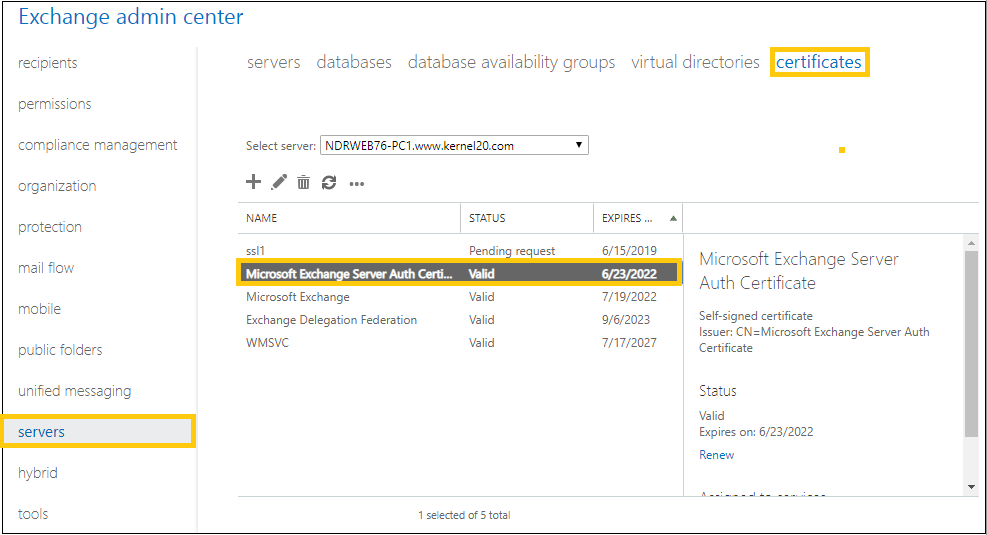The width and height of the screenshot is (987, 535).
Task: Open the public folders section
Action: (60, 349)
